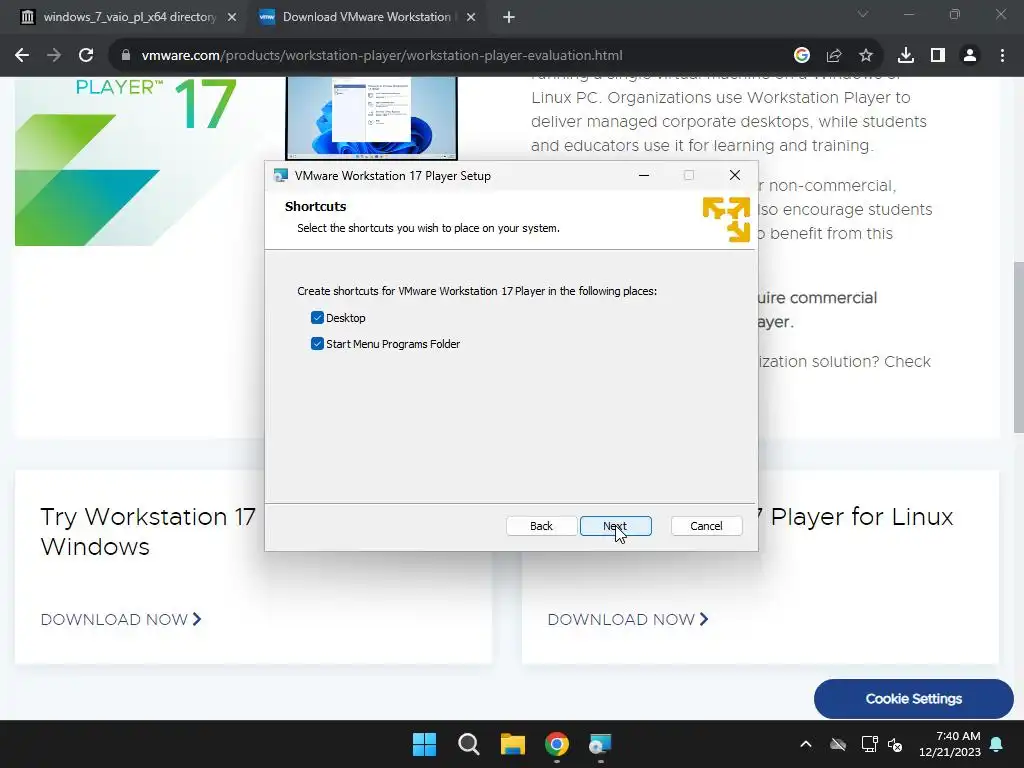Click VMware installer icon in taskbar
This screenshot has height=768, width=1024.
600,744
